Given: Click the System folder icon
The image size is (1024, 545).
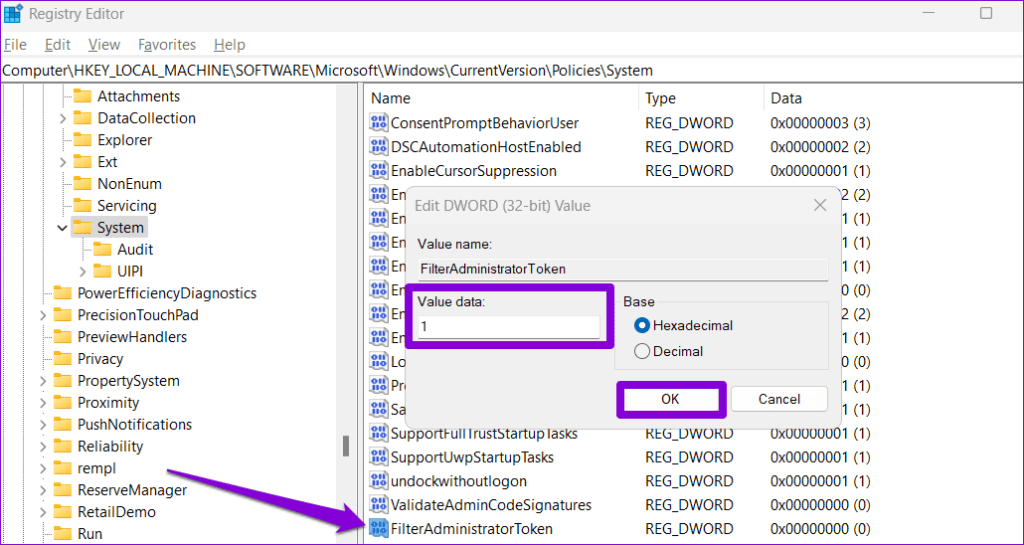Looking at the screenshot, I should click(82, 228).
